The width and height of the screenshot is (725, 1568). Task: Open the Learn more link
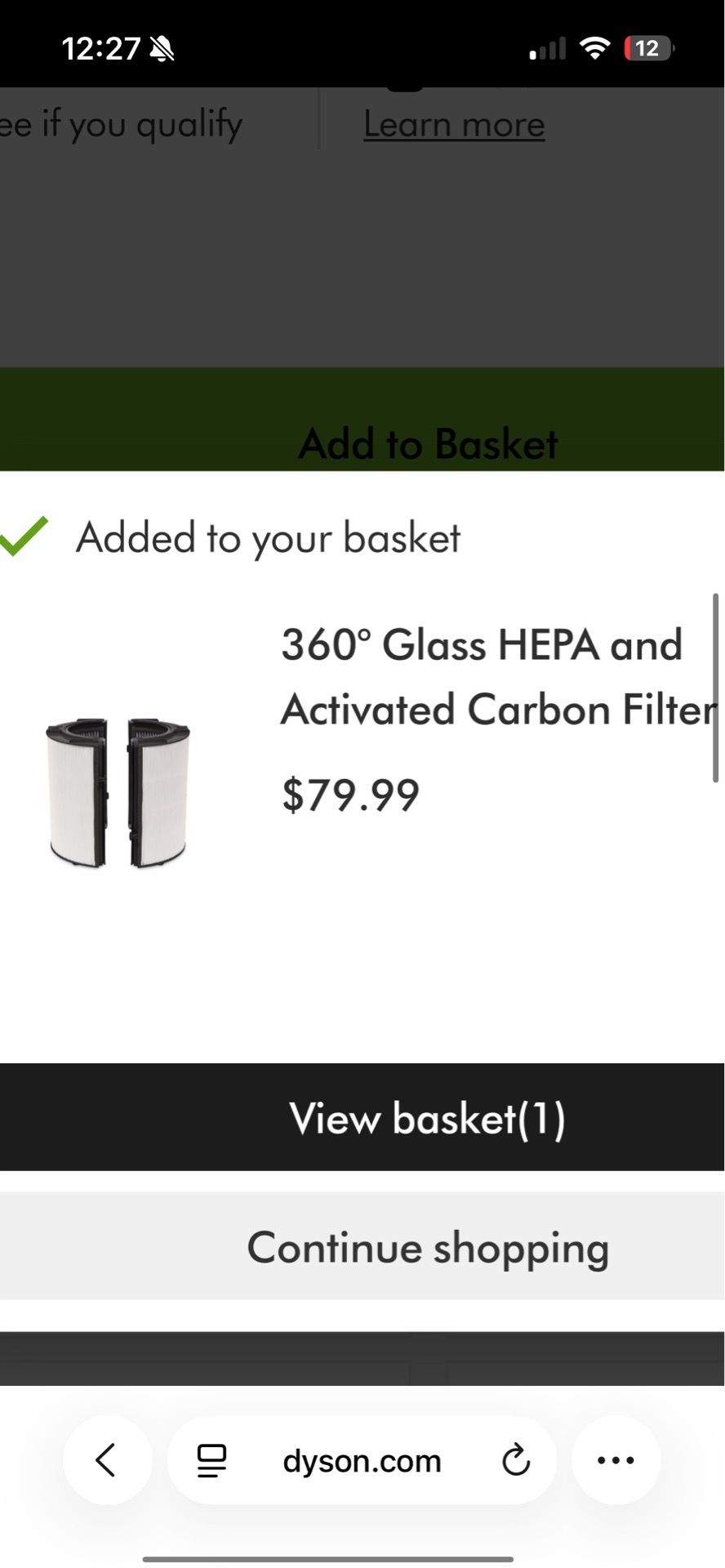point(454,124)
